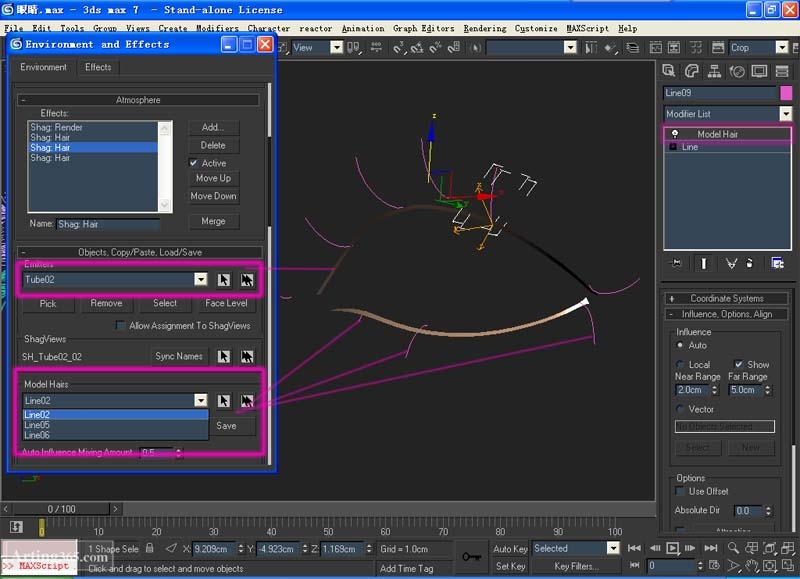Click the Delete effect button
Screen dimensions: 800x579
tap(213, 145)
